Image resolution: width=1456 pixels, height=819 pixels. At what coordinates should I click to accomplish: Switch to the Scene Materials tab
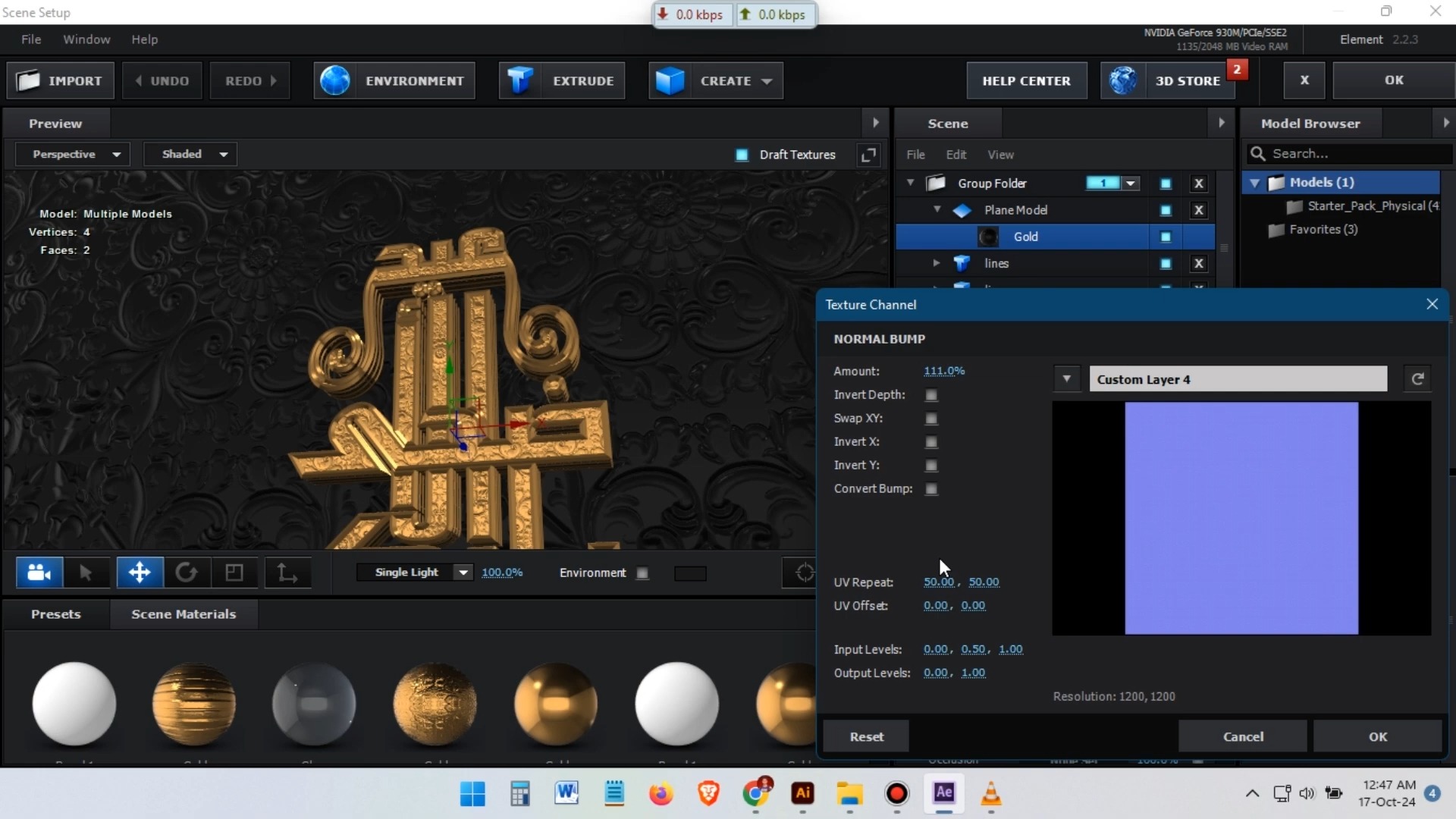tap(184, 614)
